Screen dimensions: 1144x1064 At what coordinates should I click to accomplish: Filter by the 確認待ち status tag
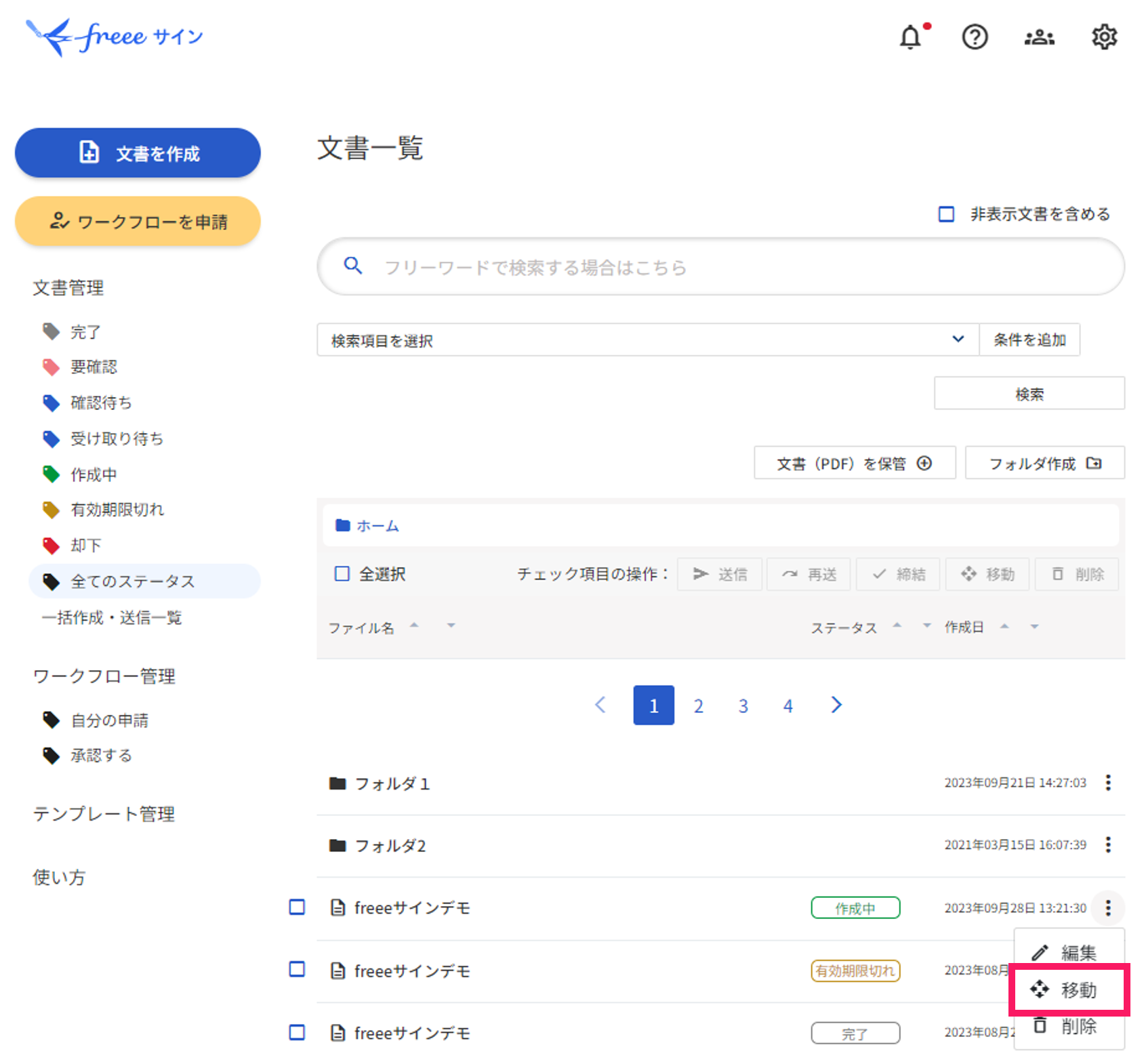87,403
